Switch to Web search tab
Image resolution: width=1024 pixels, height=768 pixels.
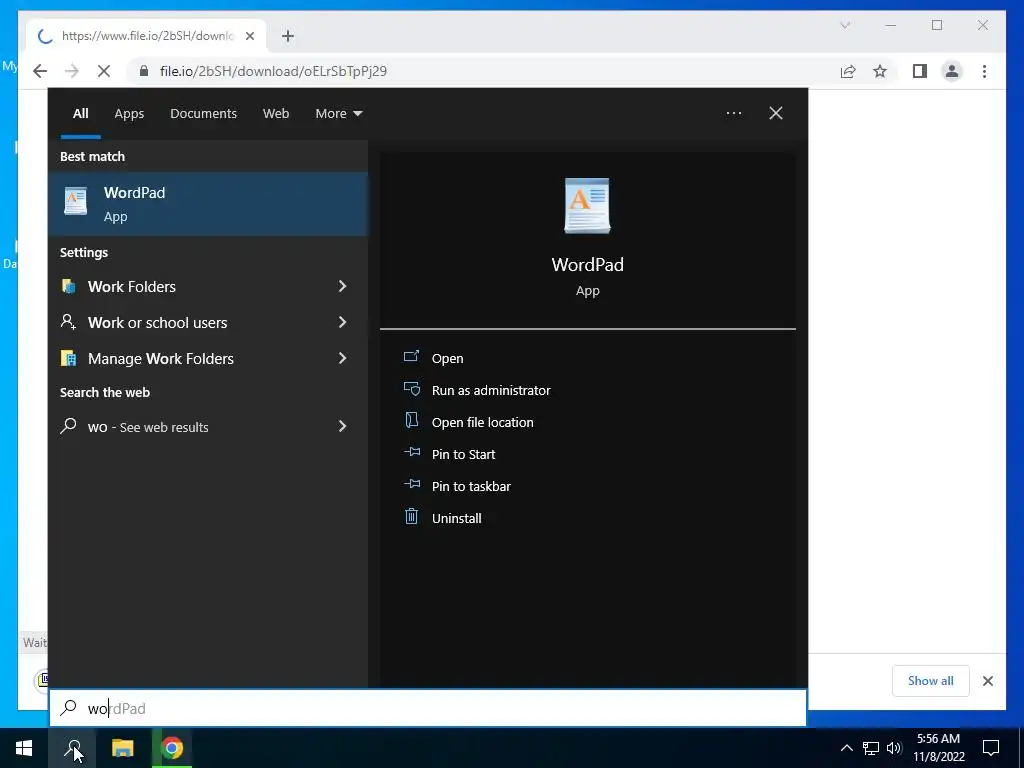click(276, 114)
